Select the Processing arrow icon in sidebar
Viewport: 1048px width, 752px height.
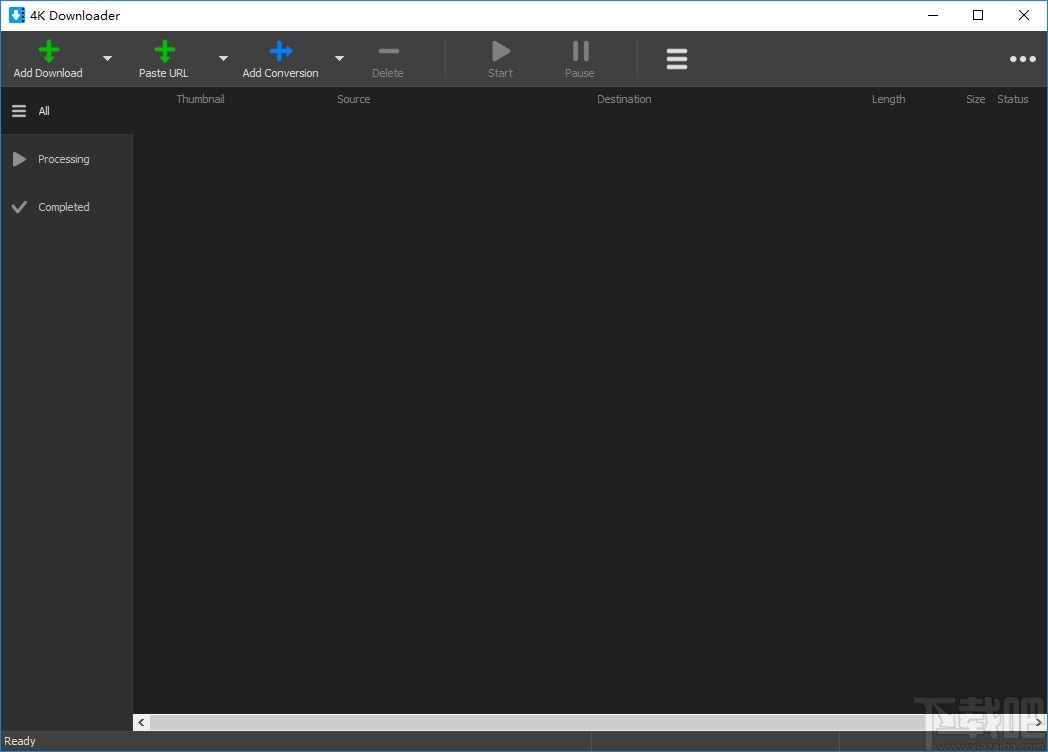(19, 158)
